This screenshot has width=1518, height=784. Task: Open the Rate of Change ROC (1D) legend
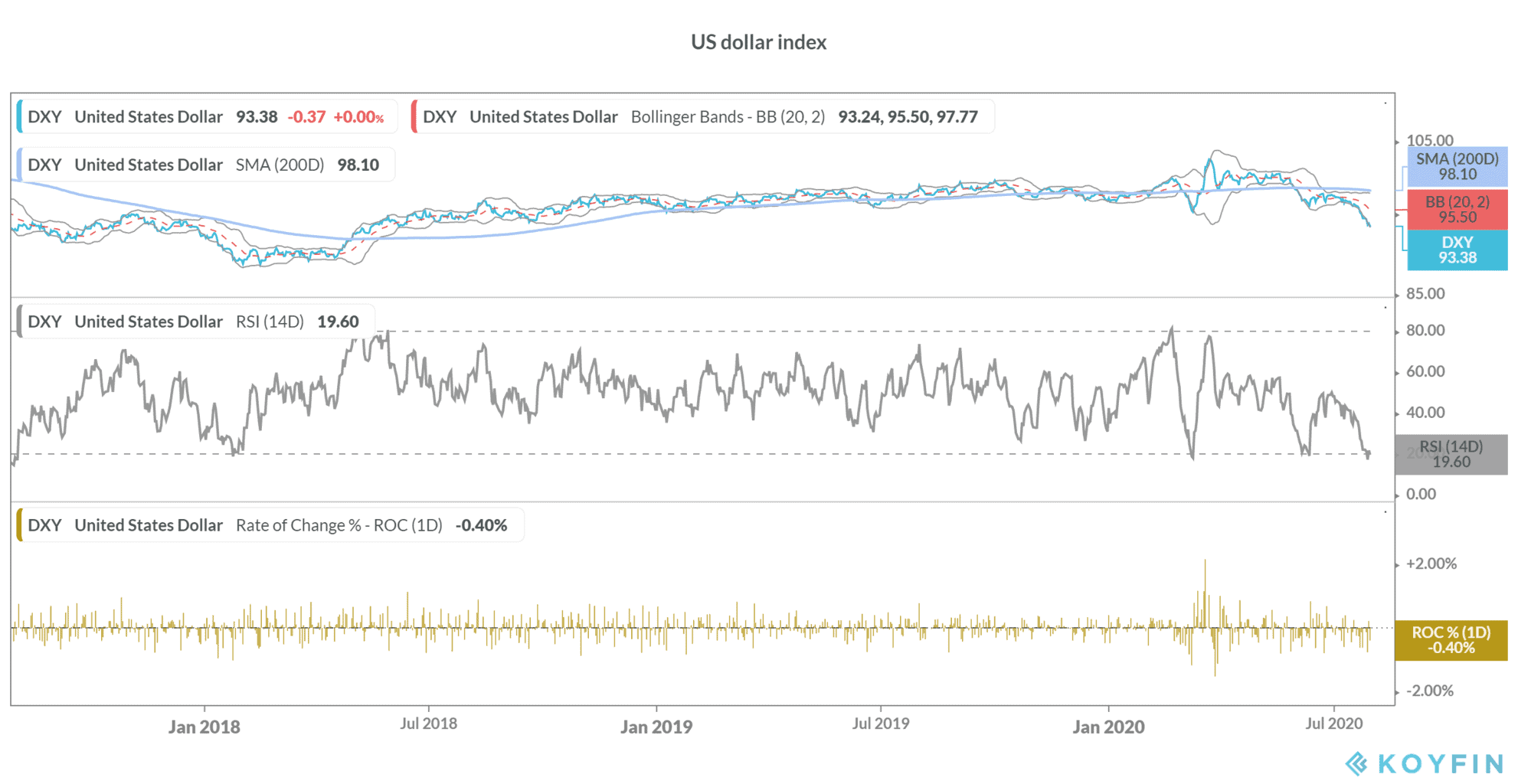click(270, 525)
